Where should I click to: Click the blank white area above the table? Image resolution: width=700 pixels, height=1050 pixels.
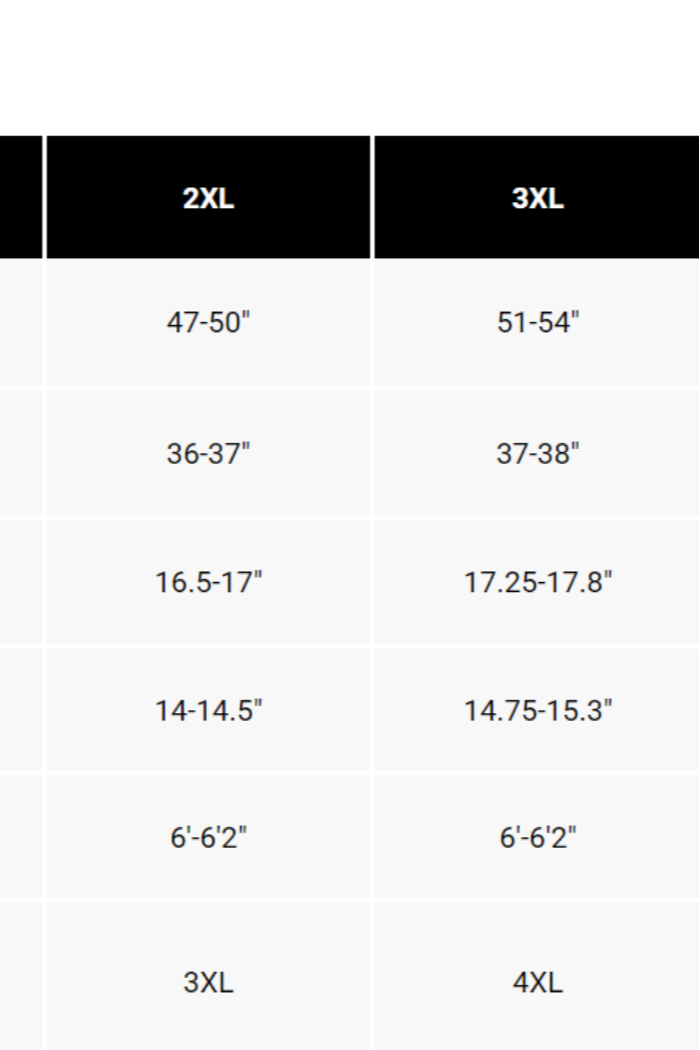(350, 65)
